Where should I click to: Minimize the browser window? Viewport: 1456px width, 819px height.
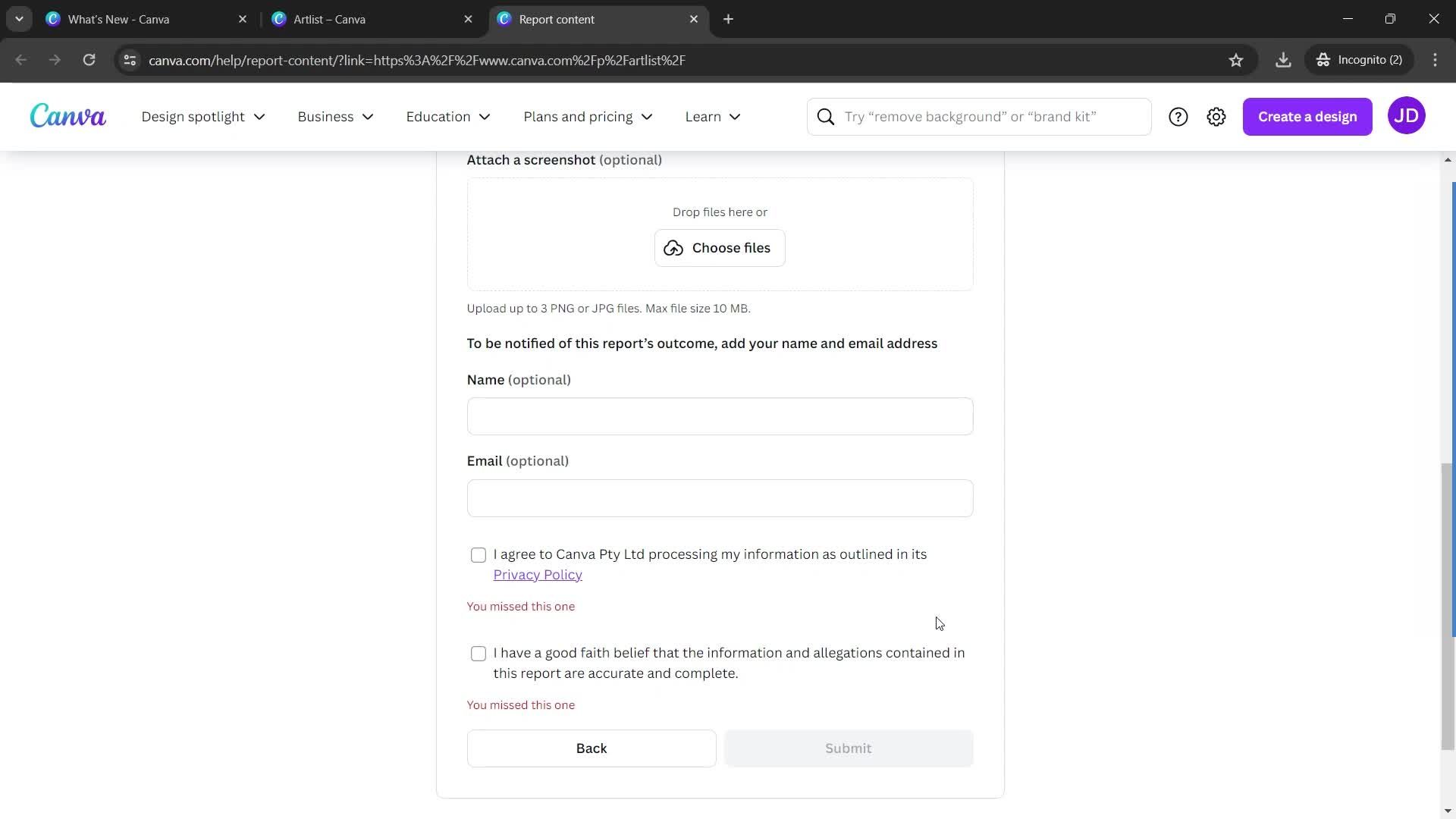tap(1348, 19)
